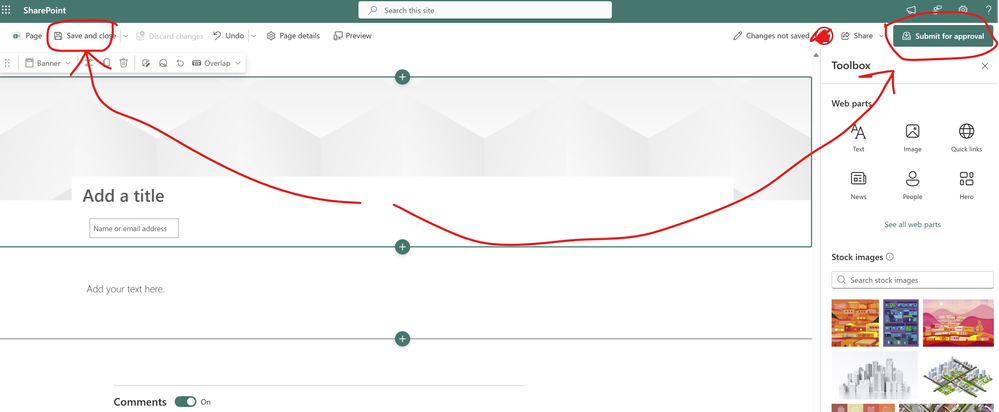Add a Quick links web part
The width and height of the screenshot is (999, 412).
tap(967, 138)
